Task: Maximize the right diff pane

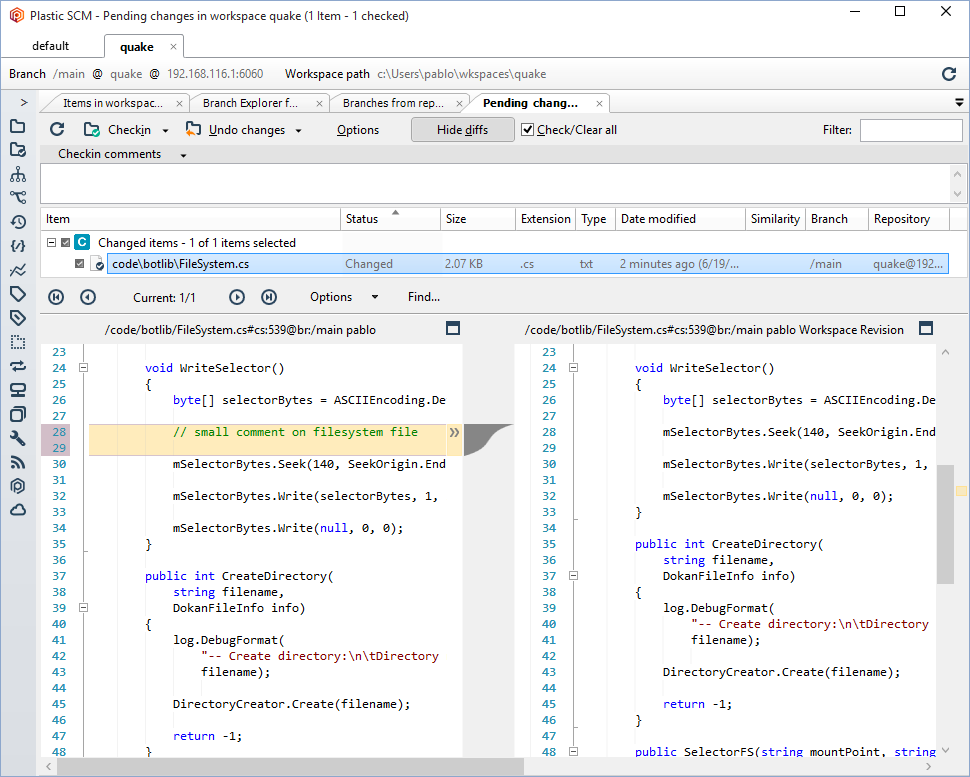Action: pyautogui.click(x=925, y=328)
